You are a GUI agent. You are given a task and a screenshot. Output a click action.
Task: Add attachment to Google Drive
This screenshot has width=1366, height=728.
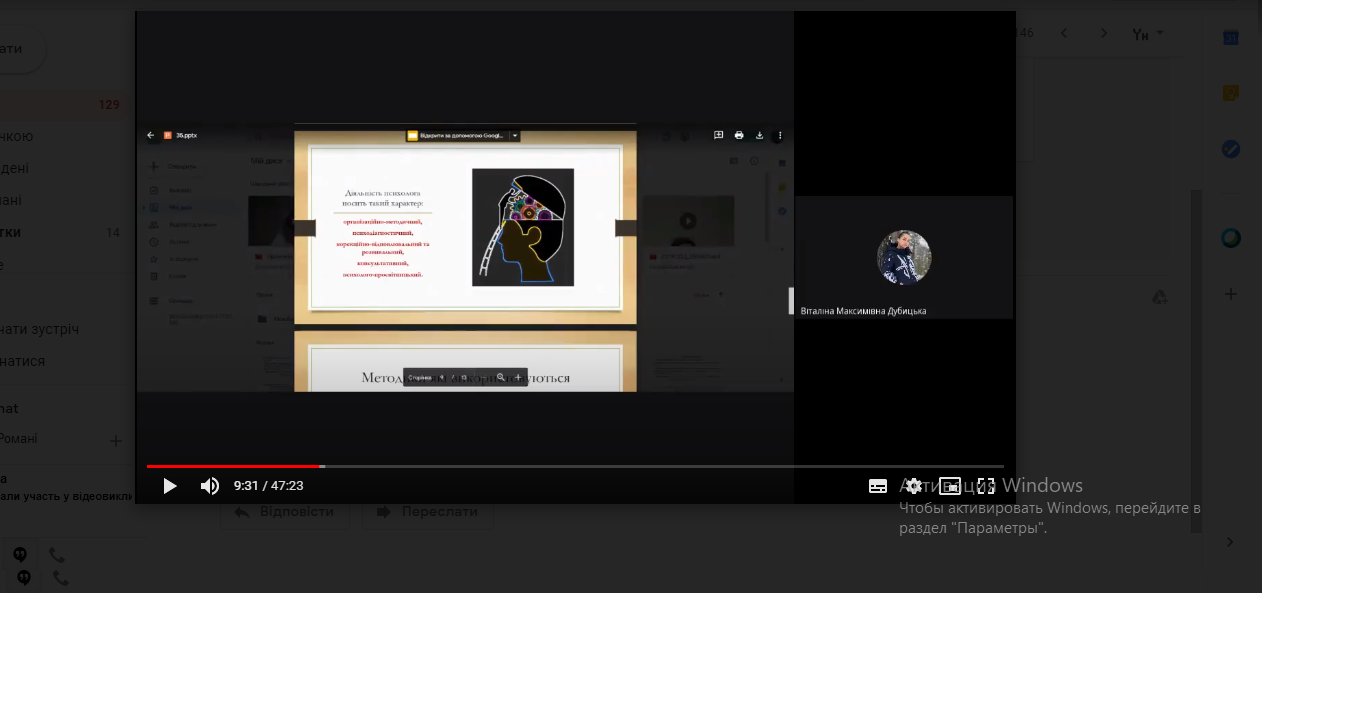pos(1160,297)
